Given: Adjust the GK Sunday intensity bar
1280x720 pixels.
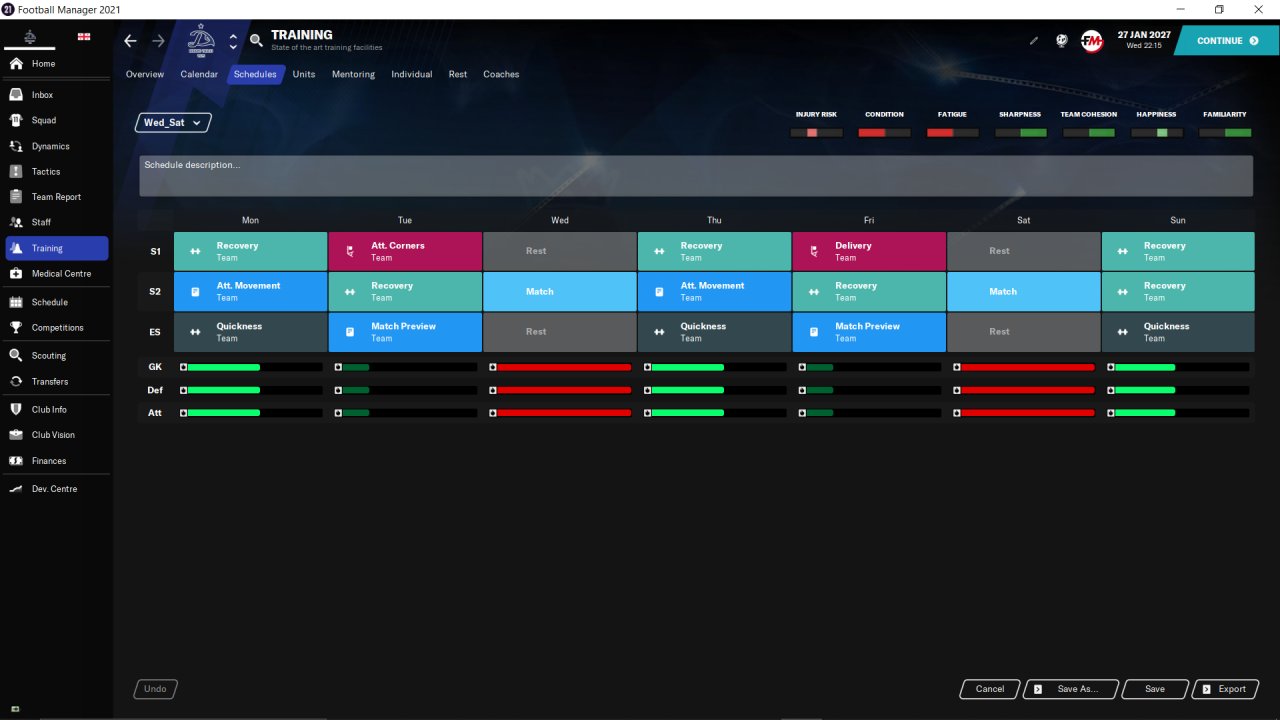Looking at the screenshot, I should coord(1182,367).
